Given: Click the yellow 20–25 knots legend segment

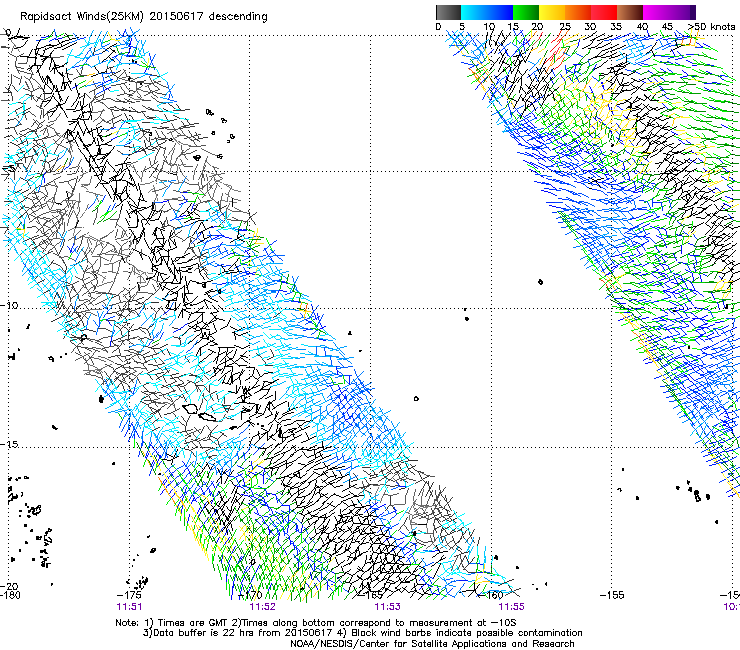Looking at the screenshot, I should tap(552, 12).
